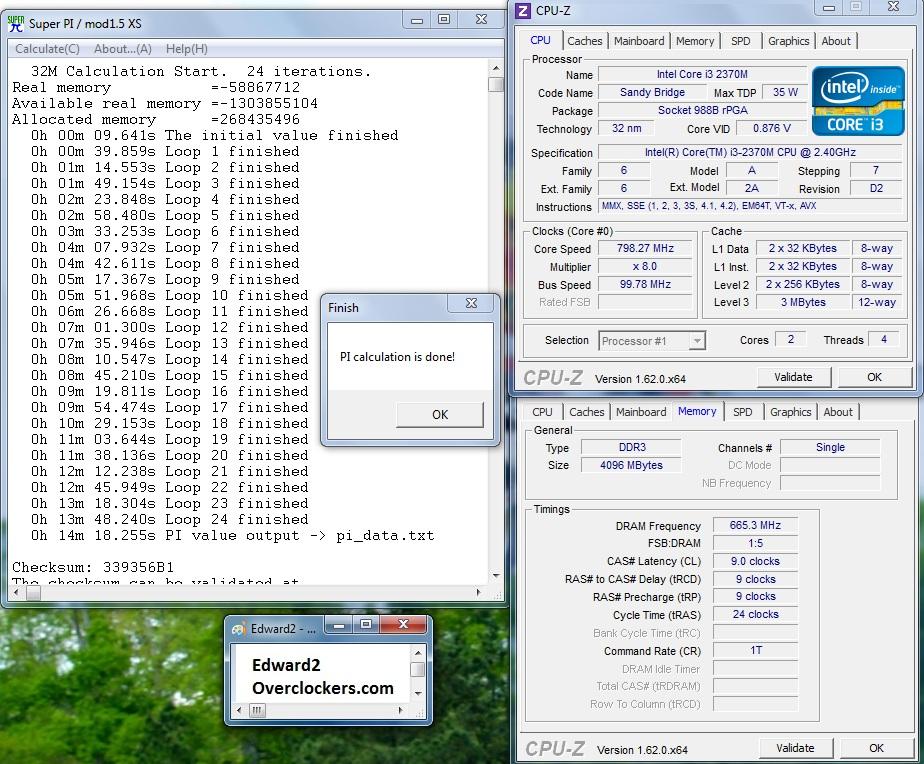Switch to Memory tab in upper CPU-Z window

pyautogui.click(x=695, y=41)
